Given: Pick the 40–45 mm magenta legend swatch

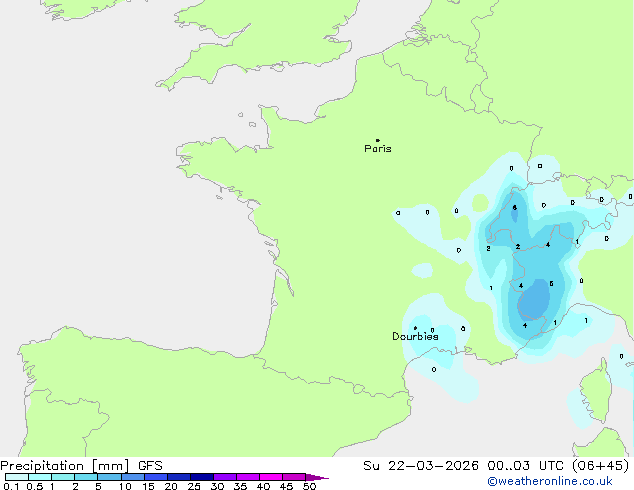Looking at the screenshot, I should pos(271,477).
